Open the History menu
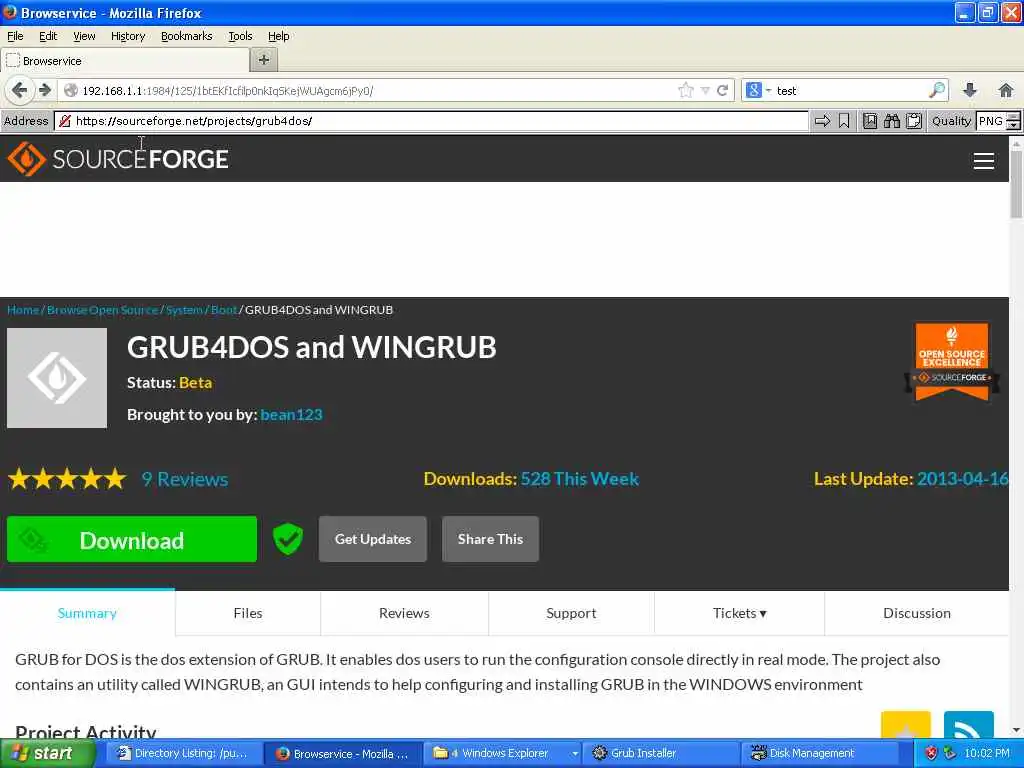Viewport: 1024px width, 768px height. point(128,36)
